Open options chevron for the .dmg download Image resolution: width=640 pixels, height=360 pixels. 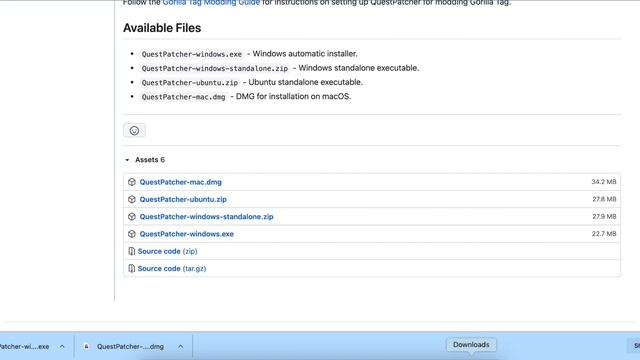[x=180, y=347]
